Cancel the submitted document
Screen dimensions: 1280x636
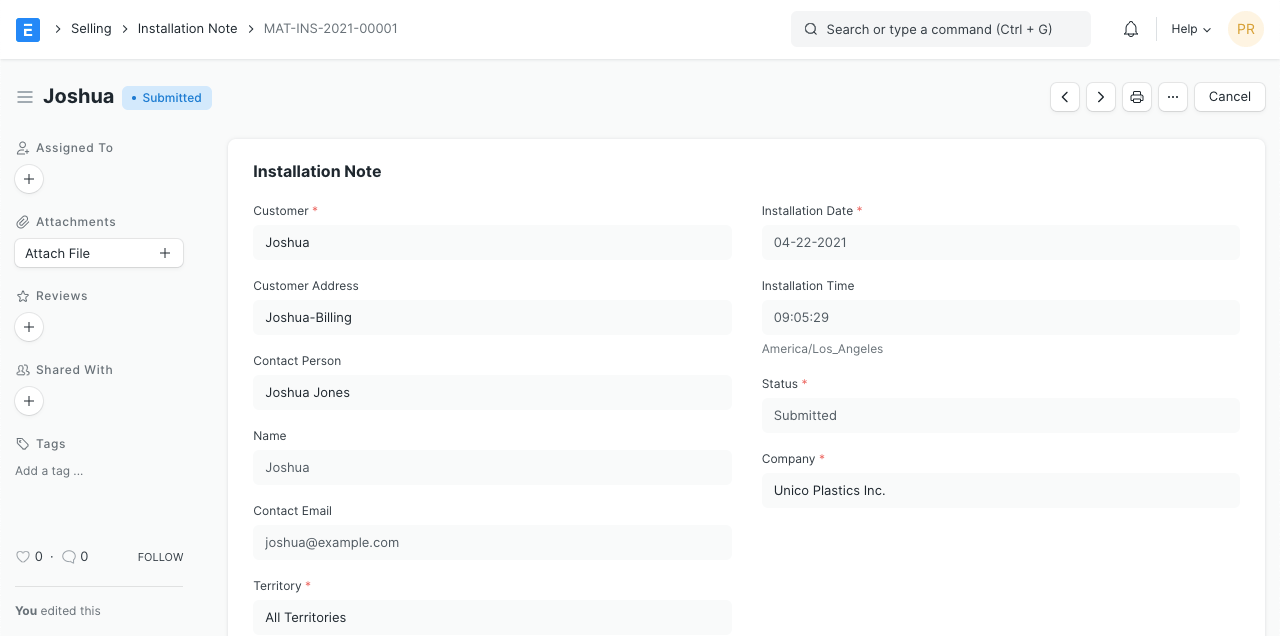tap(1229, 97)
